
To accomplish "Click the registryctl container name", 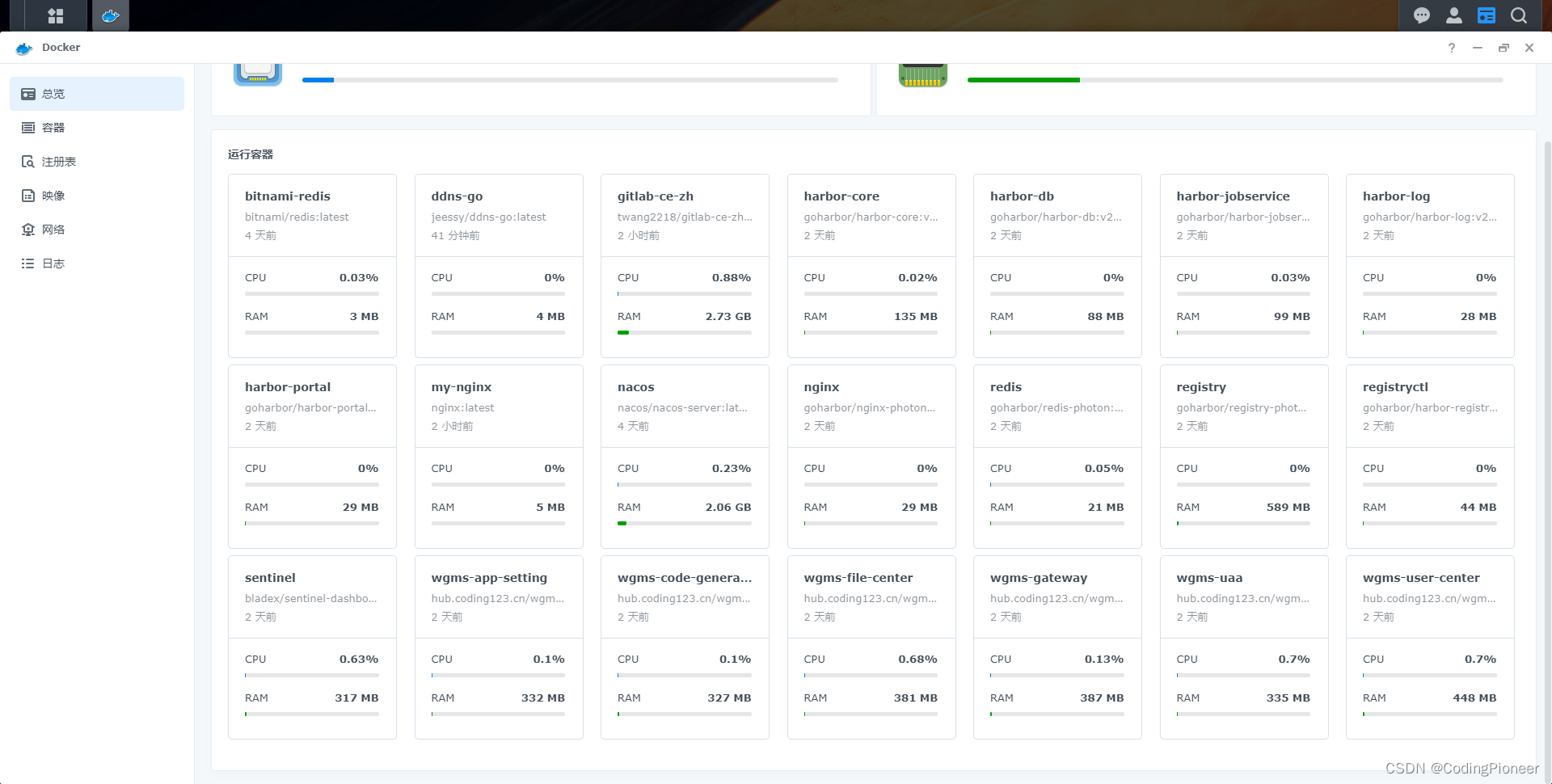I will click(1395, 387).
